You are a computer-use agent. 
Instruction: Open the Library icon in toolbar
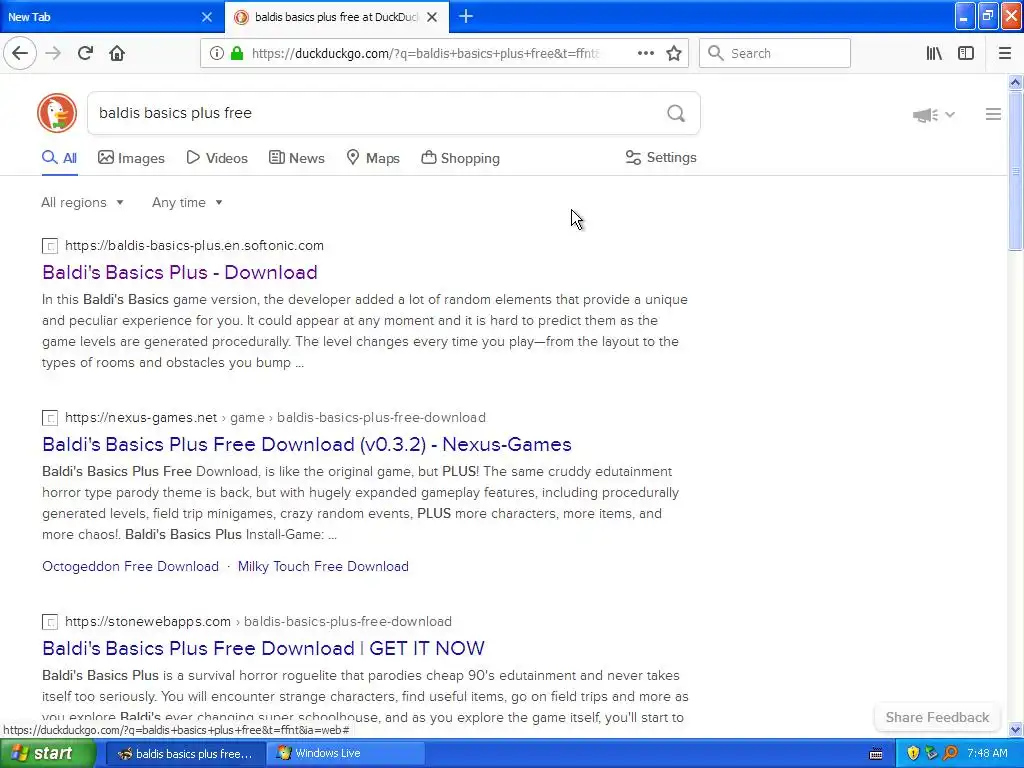coord(934,53)
